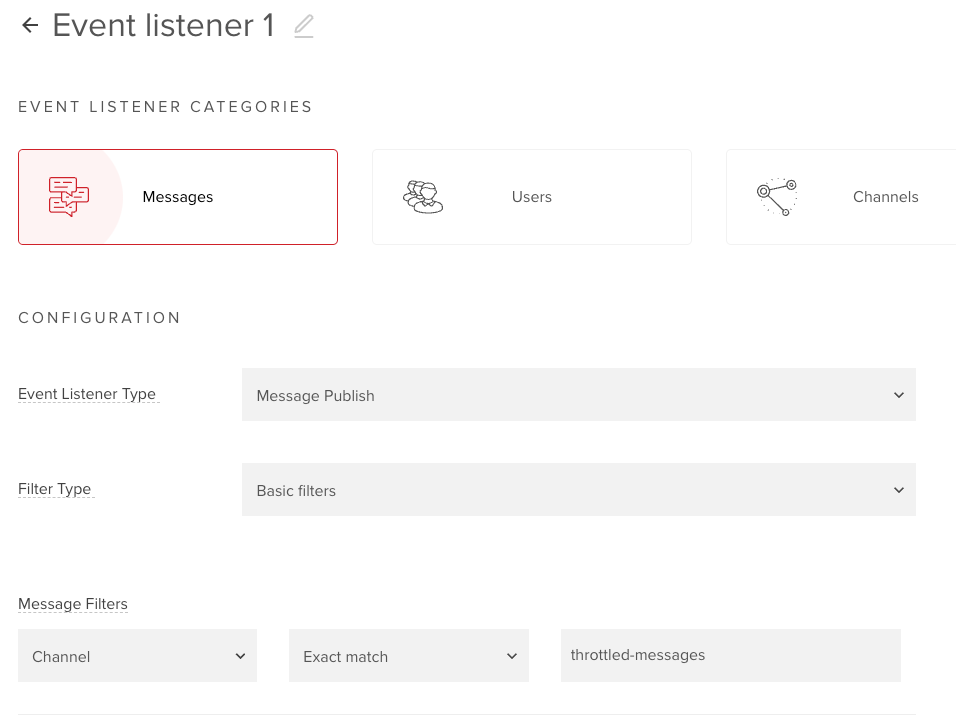Click the group of people icon for Users
This screenshot has height=717, width=956.
pyautogui.click(x=424, y=196)
